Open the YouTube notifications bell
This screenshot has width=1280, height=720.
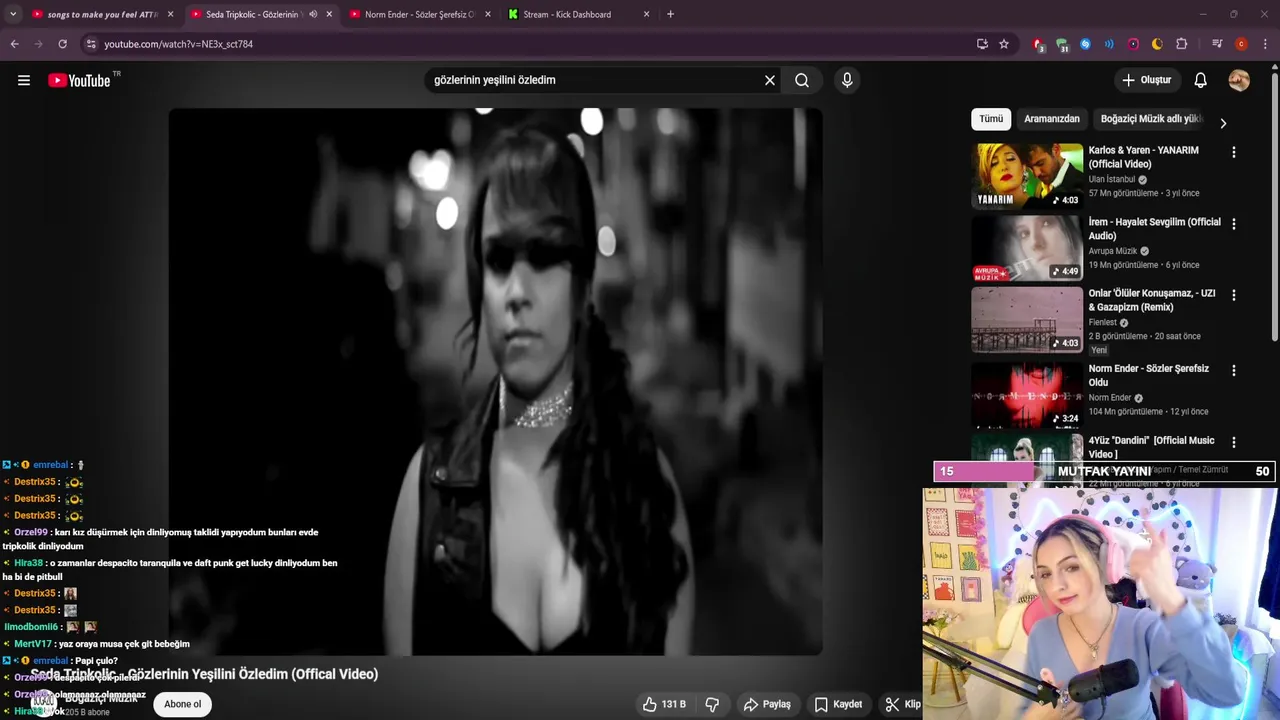pos(1200,80)
